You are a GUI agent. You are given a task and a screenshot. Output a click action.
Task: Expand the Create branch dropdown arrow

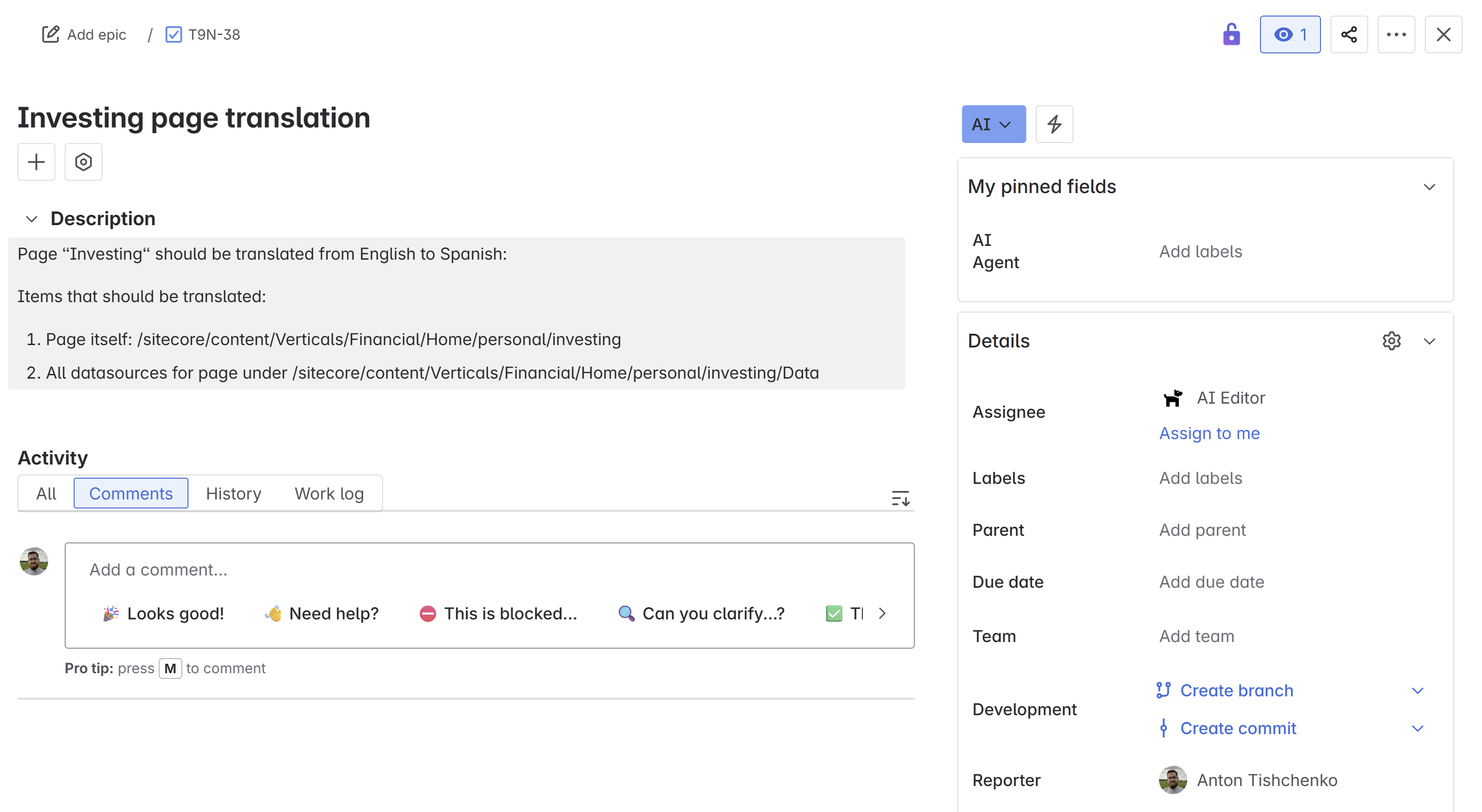coord(1418,691)
